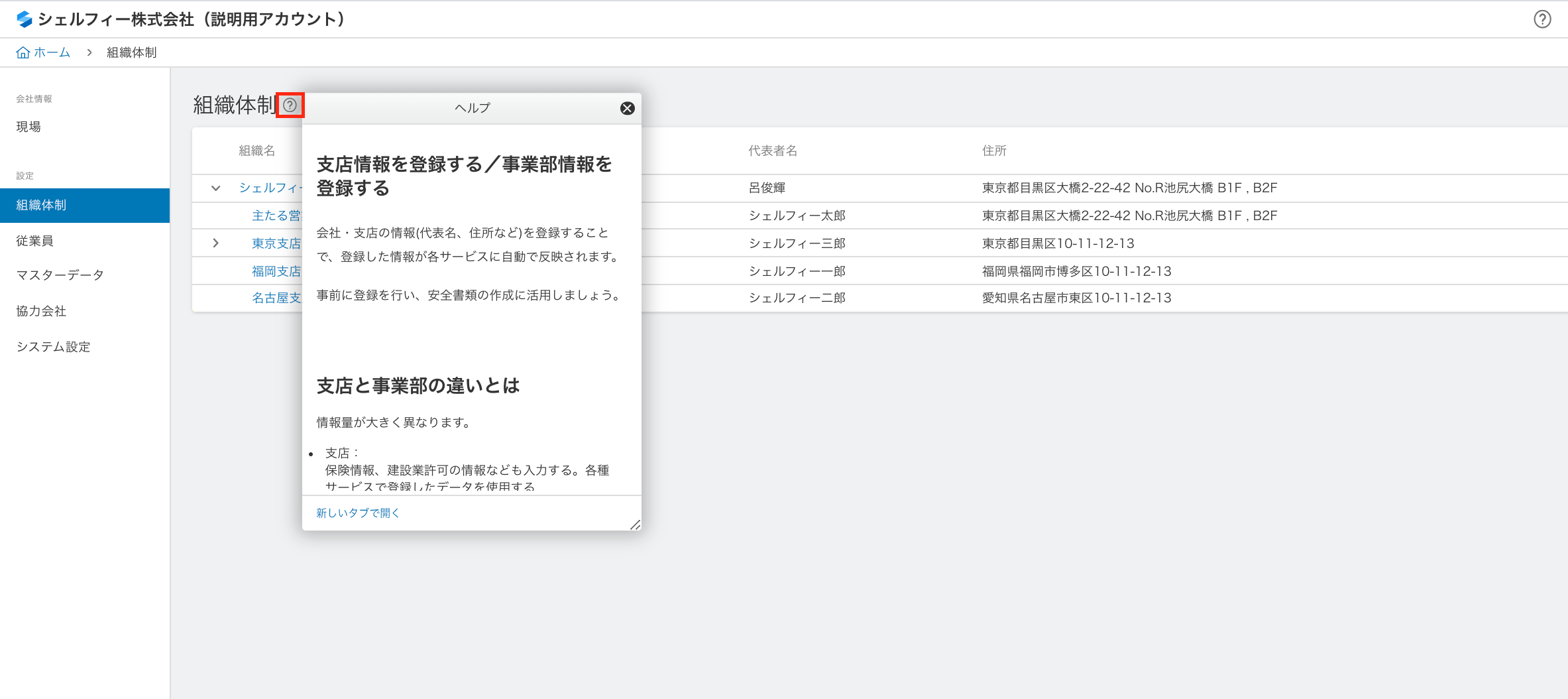Open the 新しいタブで開く link in the popup
Viewport: 1568px width, 699px height.
[357, 512]
